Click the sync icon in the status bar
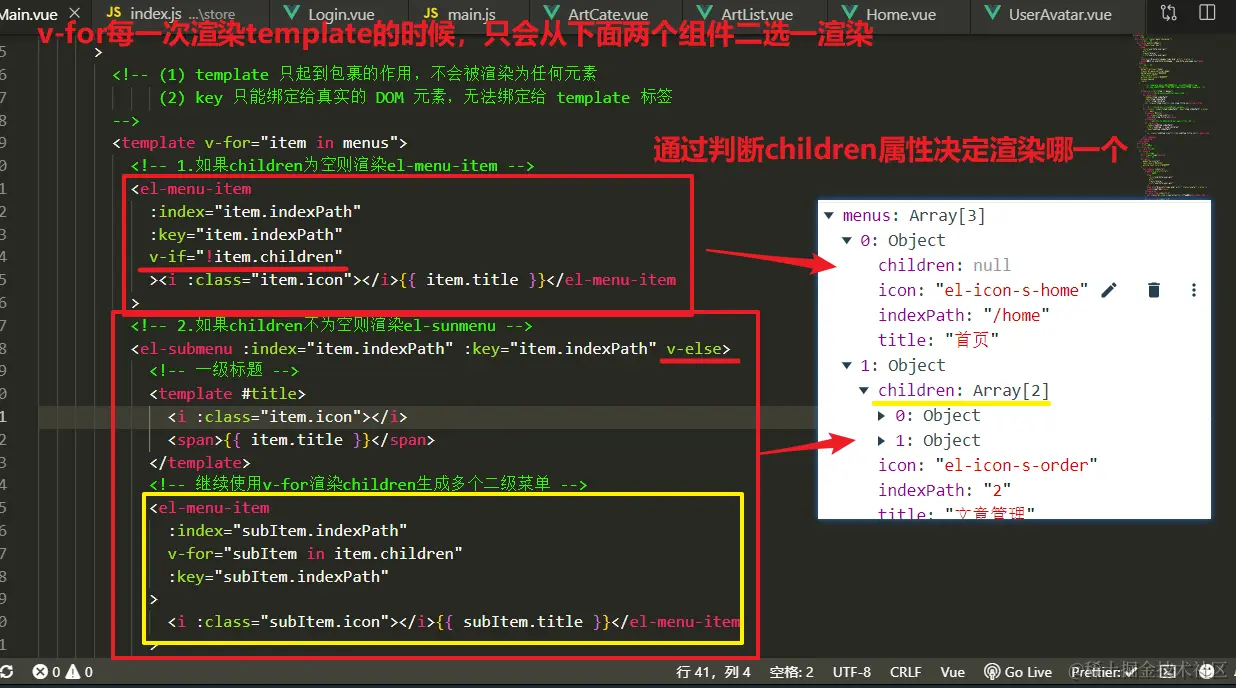Screen dimensions: 1236x688 pos(6,672)
